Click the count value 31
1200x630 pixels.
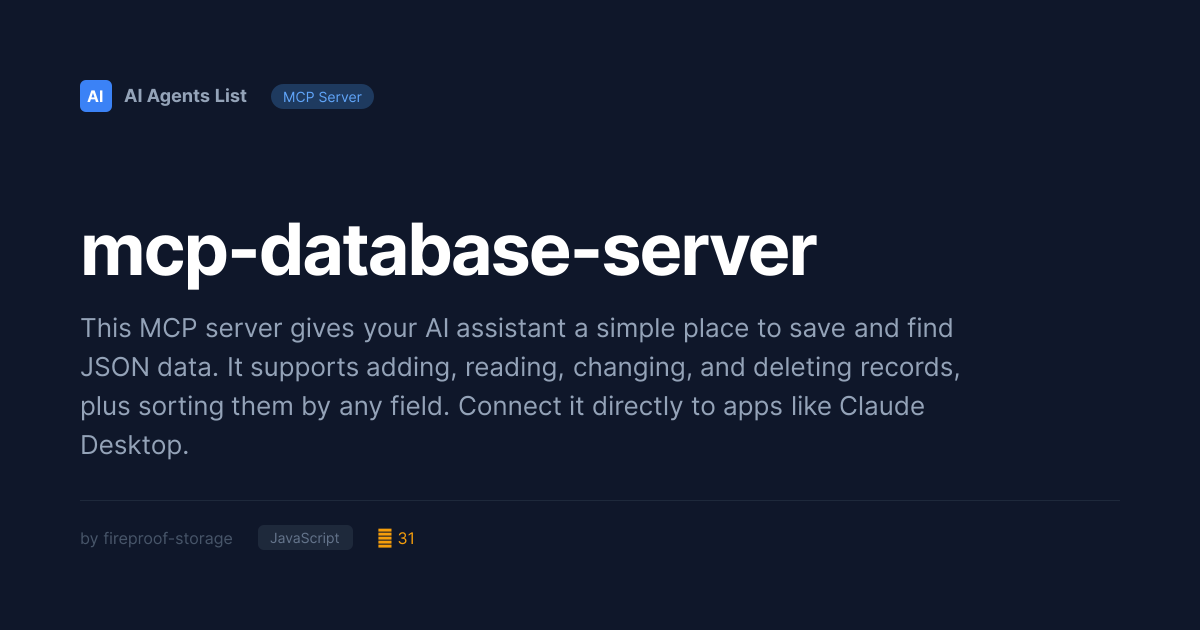click(406, 538)
